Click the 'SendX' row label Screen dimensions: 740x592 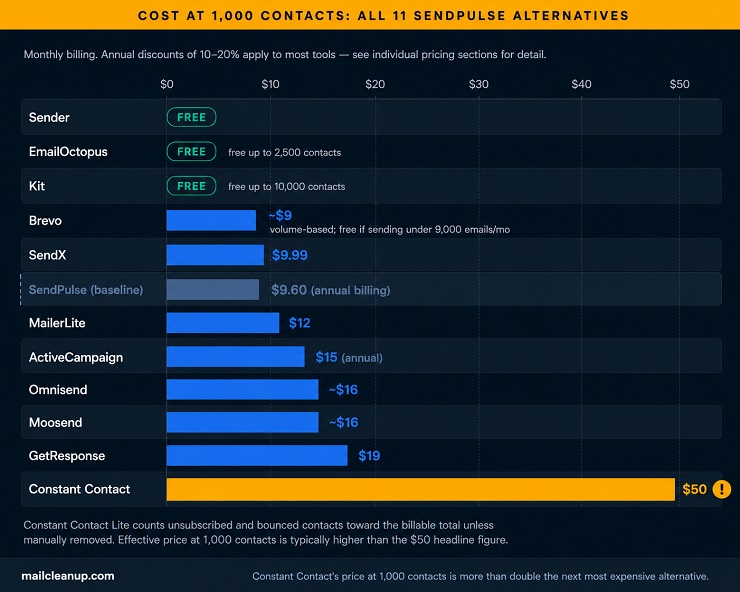48,255
